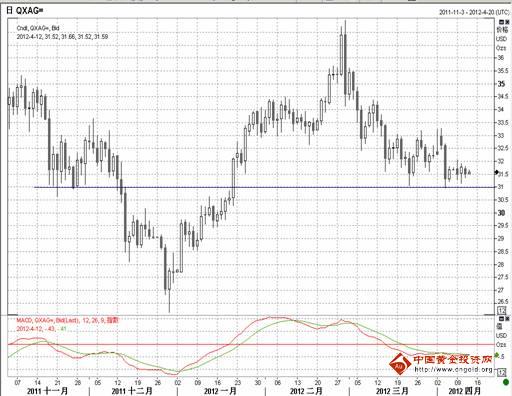Open the 2011-11-3 to 2012-4-20 date range
This screenshot has height=396, width=512.
click(474, 12)
